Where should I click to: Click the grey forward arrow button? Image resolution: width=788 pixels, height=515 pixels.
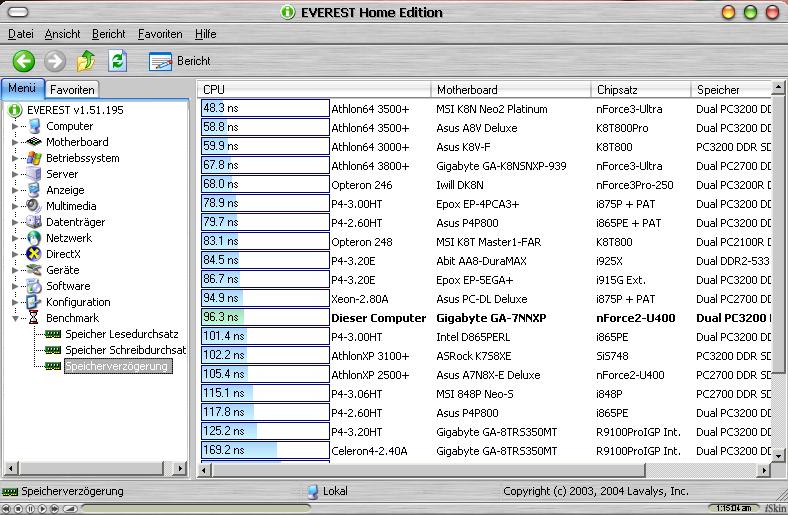(x=55, y=61)
